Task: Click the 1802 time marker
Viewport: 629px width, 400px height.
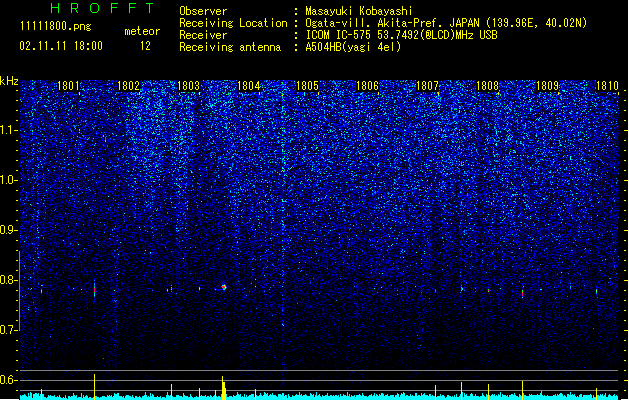Action: point(128,86)
